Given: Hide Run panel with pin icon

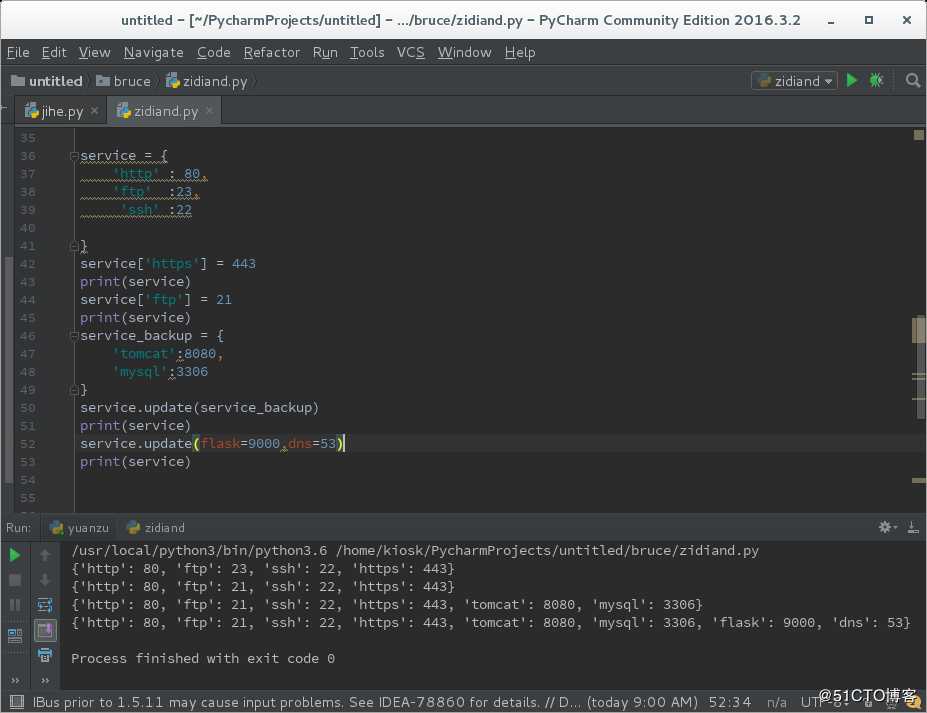Looking at the screenshot, I should [913, 527].
